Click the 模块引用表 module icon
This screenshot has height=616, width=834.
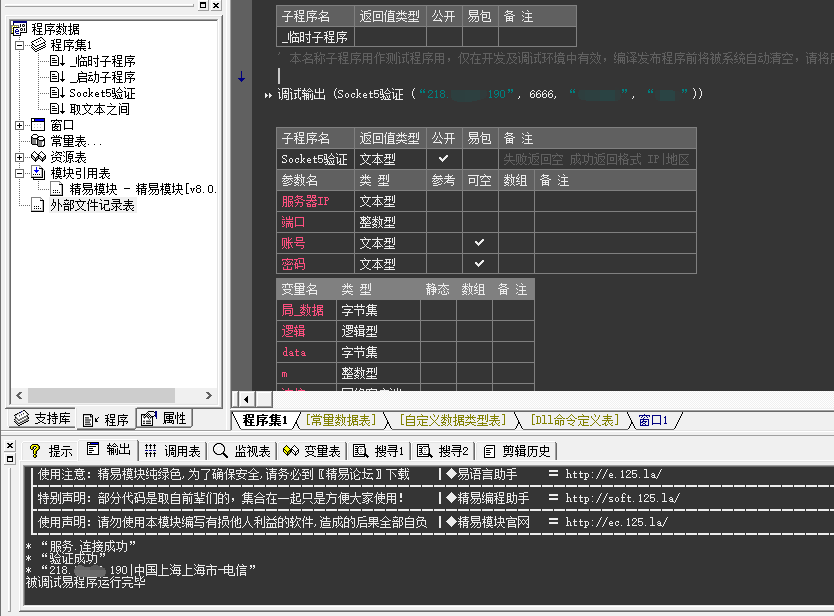[38, 172]
